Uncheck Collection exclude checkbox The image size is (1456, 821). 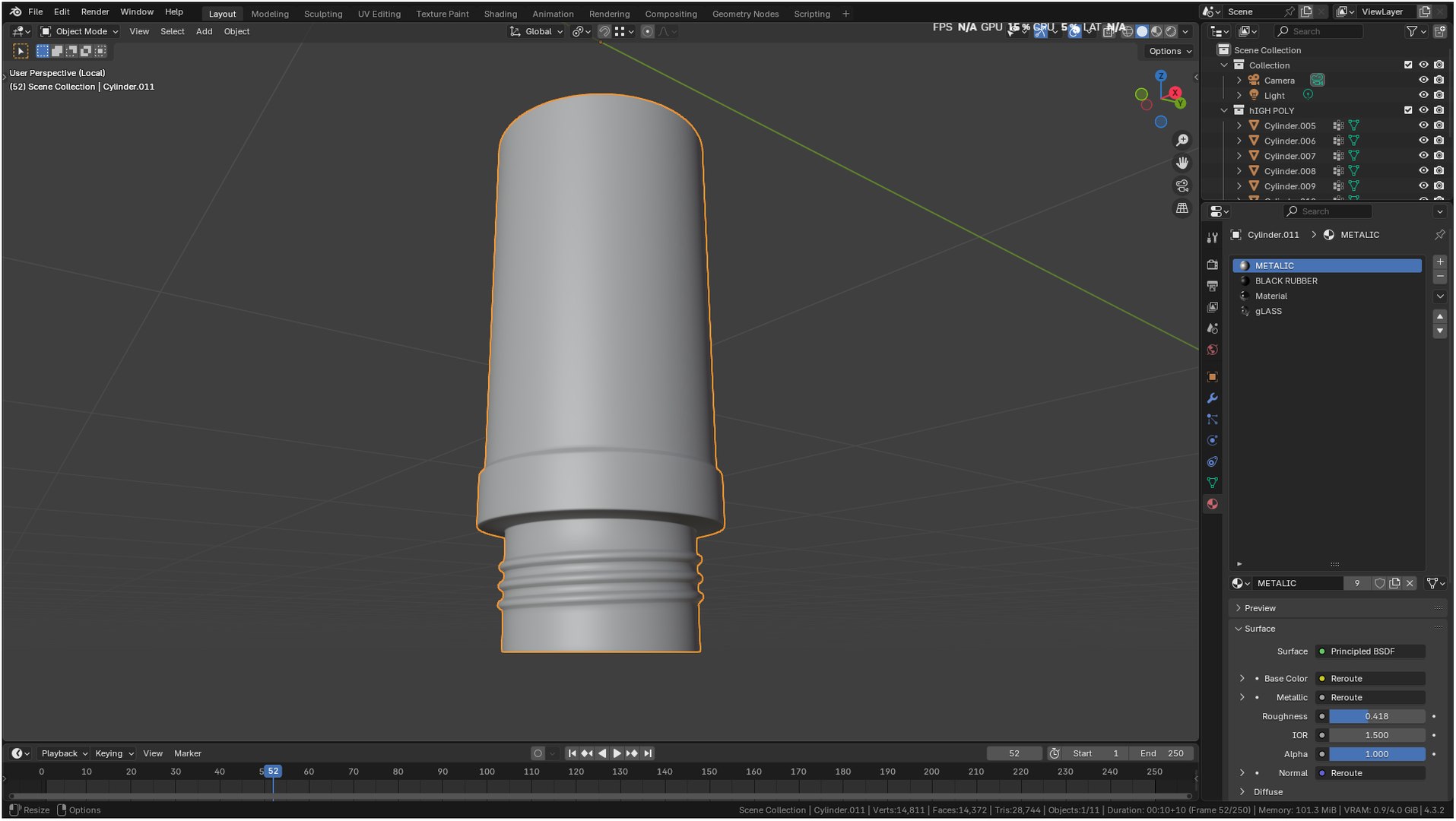1408,65
